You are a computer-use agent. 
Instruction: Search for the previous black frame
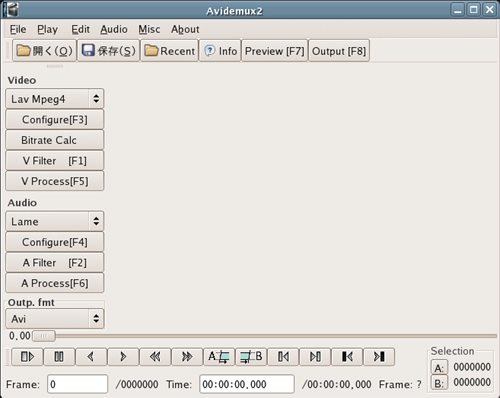[x=283, y=357]
